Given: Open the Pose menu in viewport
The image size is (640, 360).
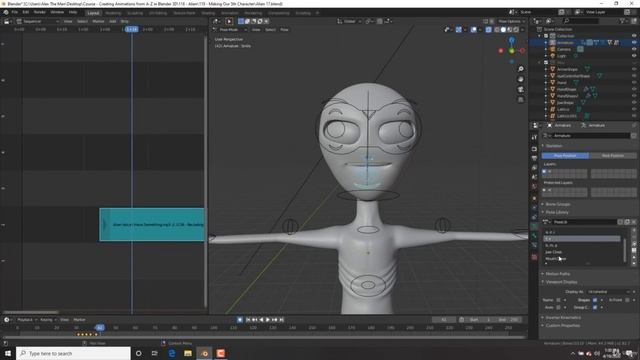Looking at the screenshot, I should 284,30.
